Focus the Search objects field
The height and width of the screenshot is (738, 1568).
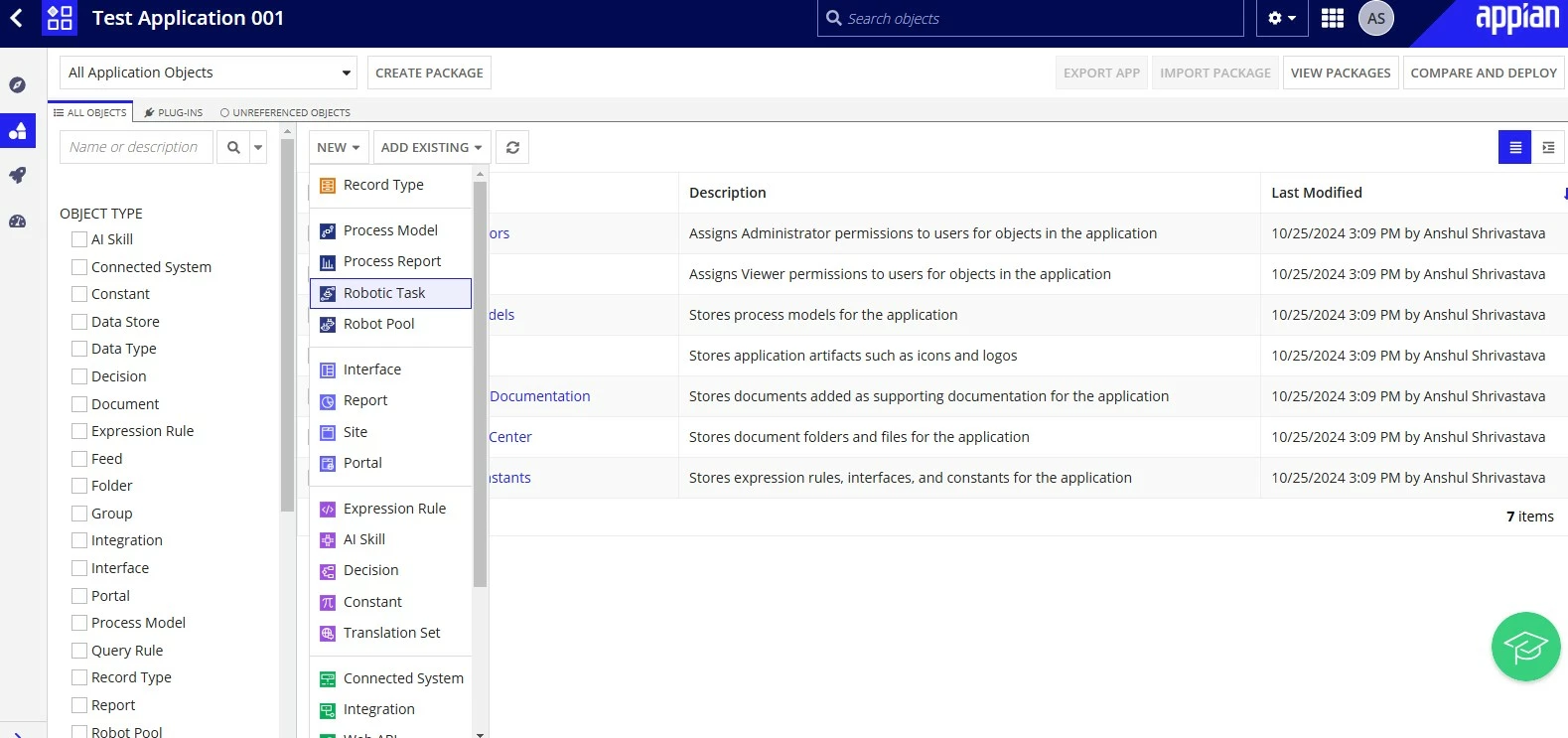coord(1030,18)
